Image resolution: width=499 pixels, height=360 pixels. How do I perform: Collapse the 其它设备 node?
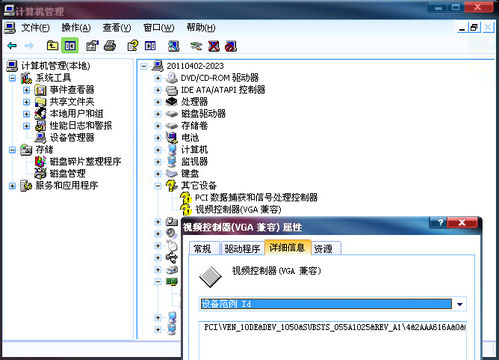click(158, 186)
